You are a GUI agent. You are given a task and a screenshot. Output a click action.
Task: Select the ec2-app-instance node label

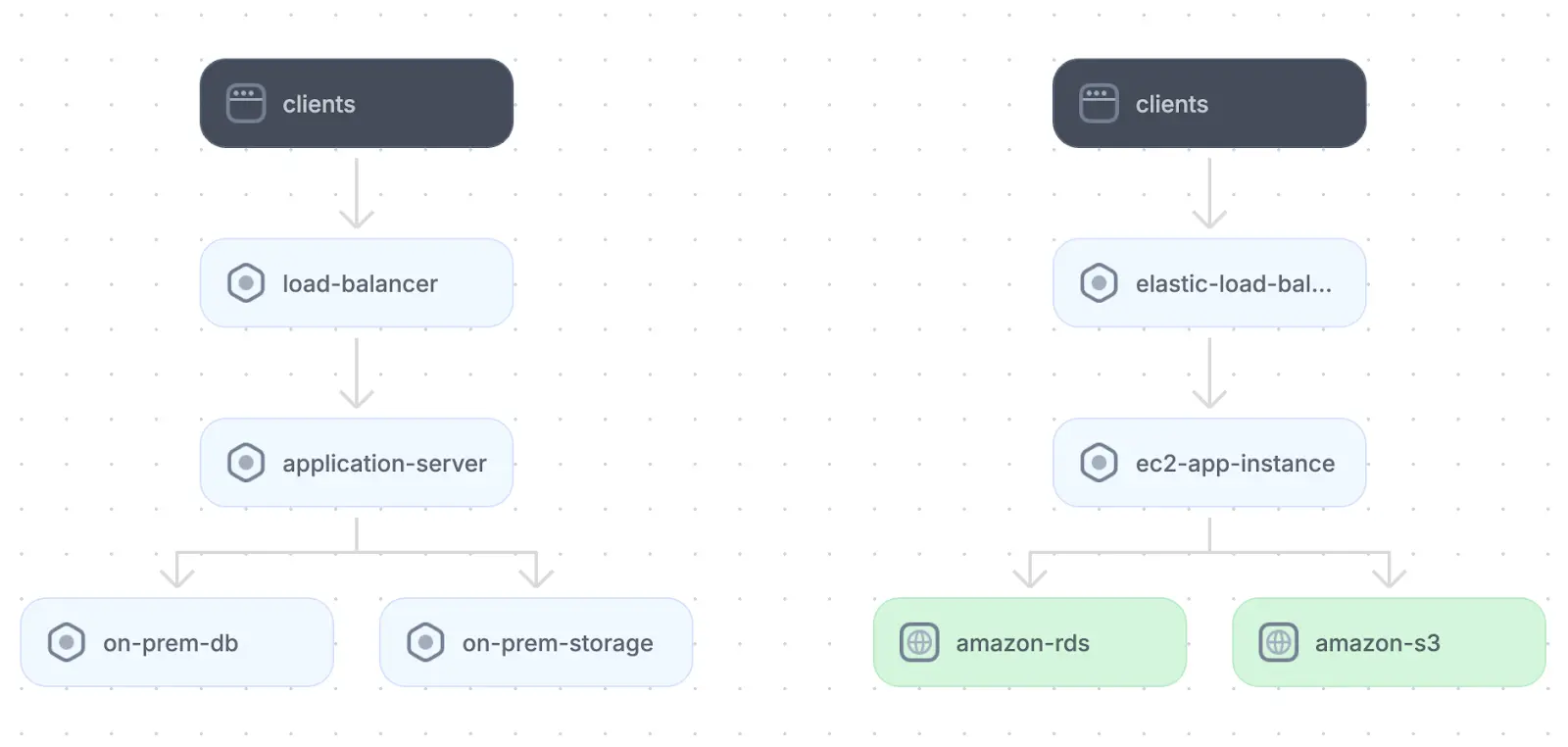tap(1235, 463)
